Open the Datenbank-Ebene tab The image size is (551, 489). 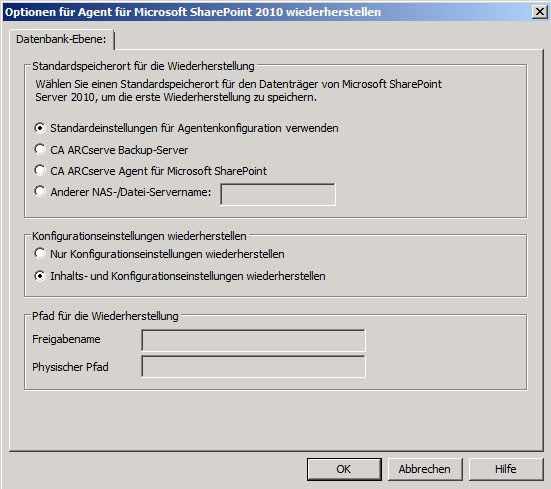tap(61, 39)
